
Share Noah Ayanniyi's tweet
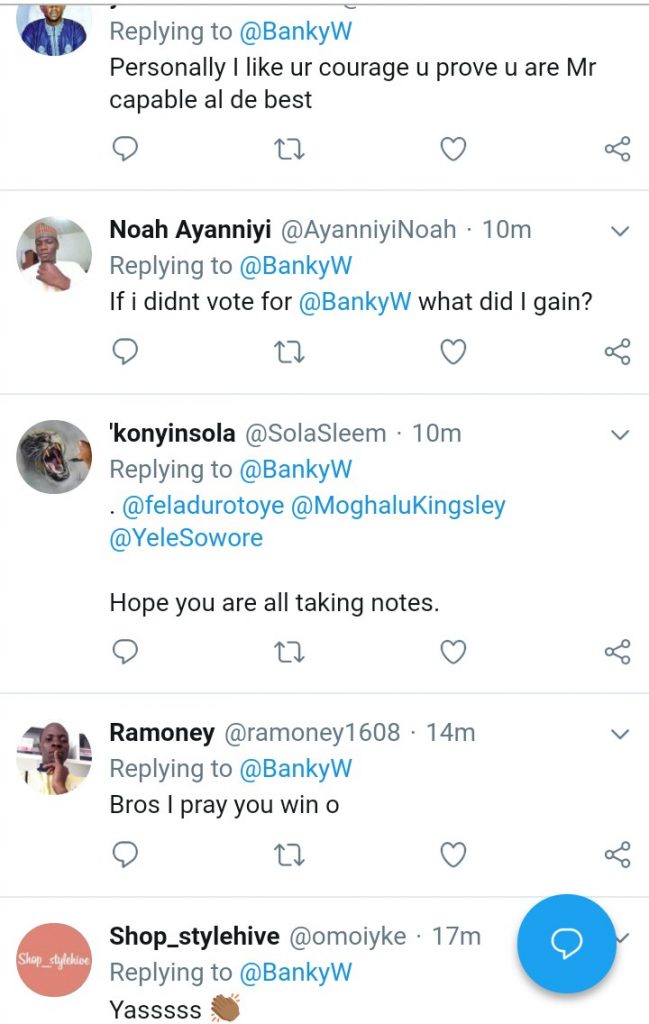[617, 352]
